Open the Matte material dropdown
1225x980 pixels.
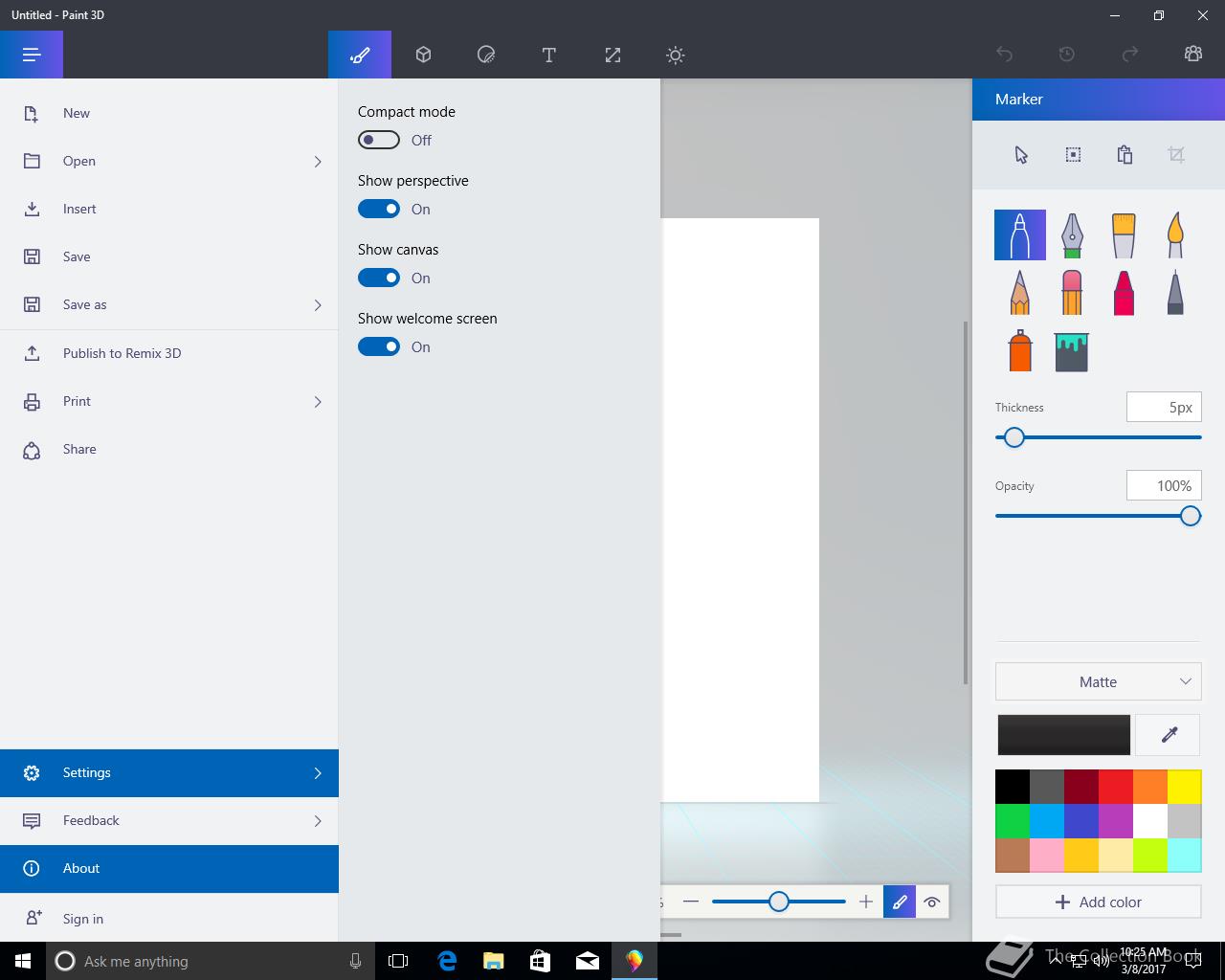[x=1098, y=681]
